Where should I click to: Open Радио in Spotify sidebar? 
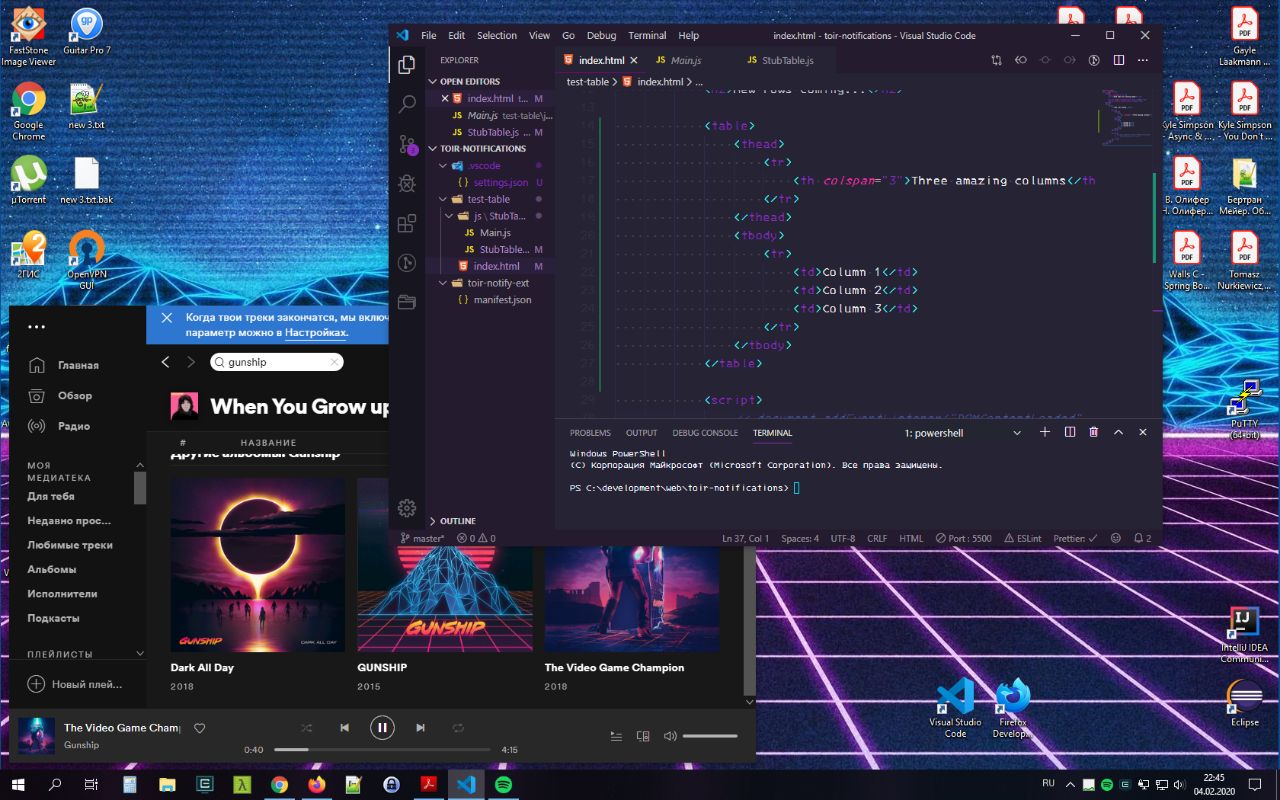pos(74,425)
